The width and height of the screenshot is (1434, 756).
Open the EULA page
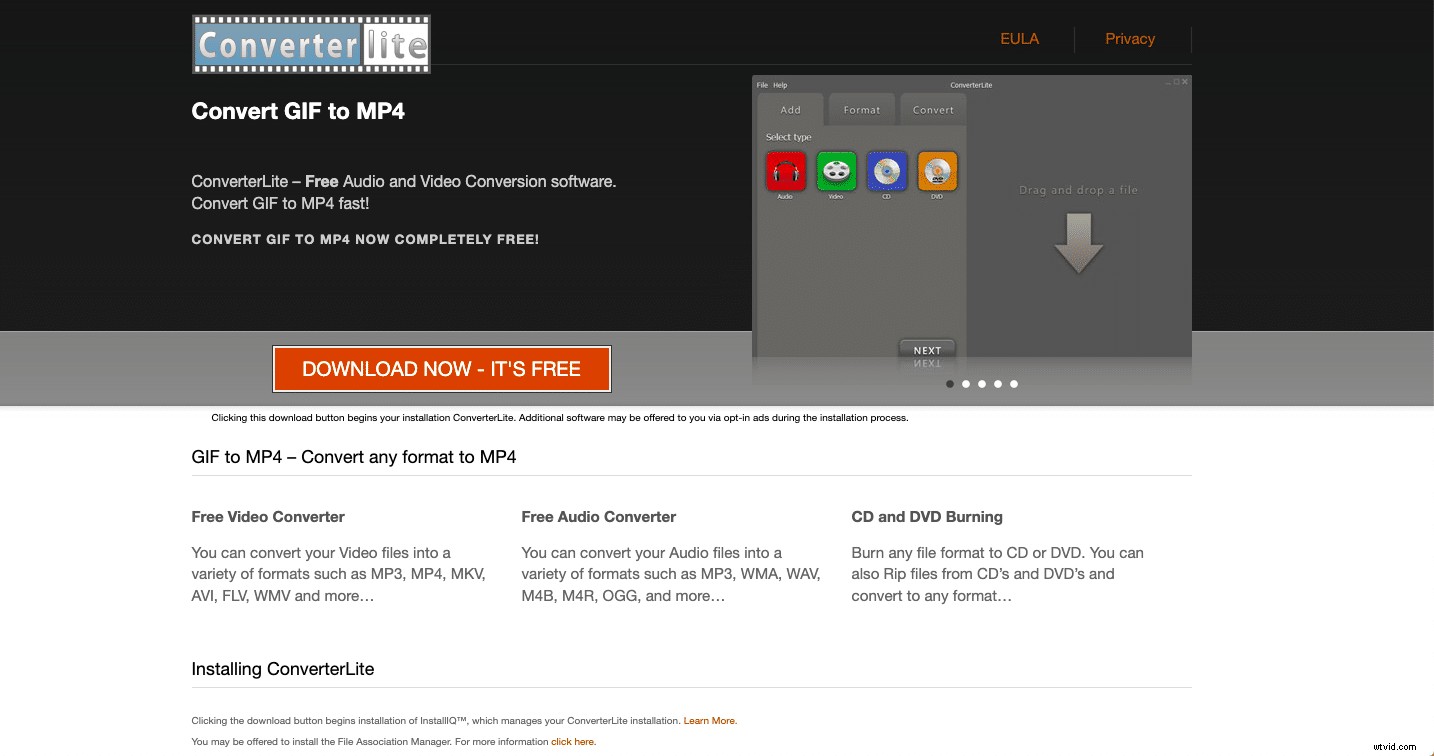coord(1019,39)
